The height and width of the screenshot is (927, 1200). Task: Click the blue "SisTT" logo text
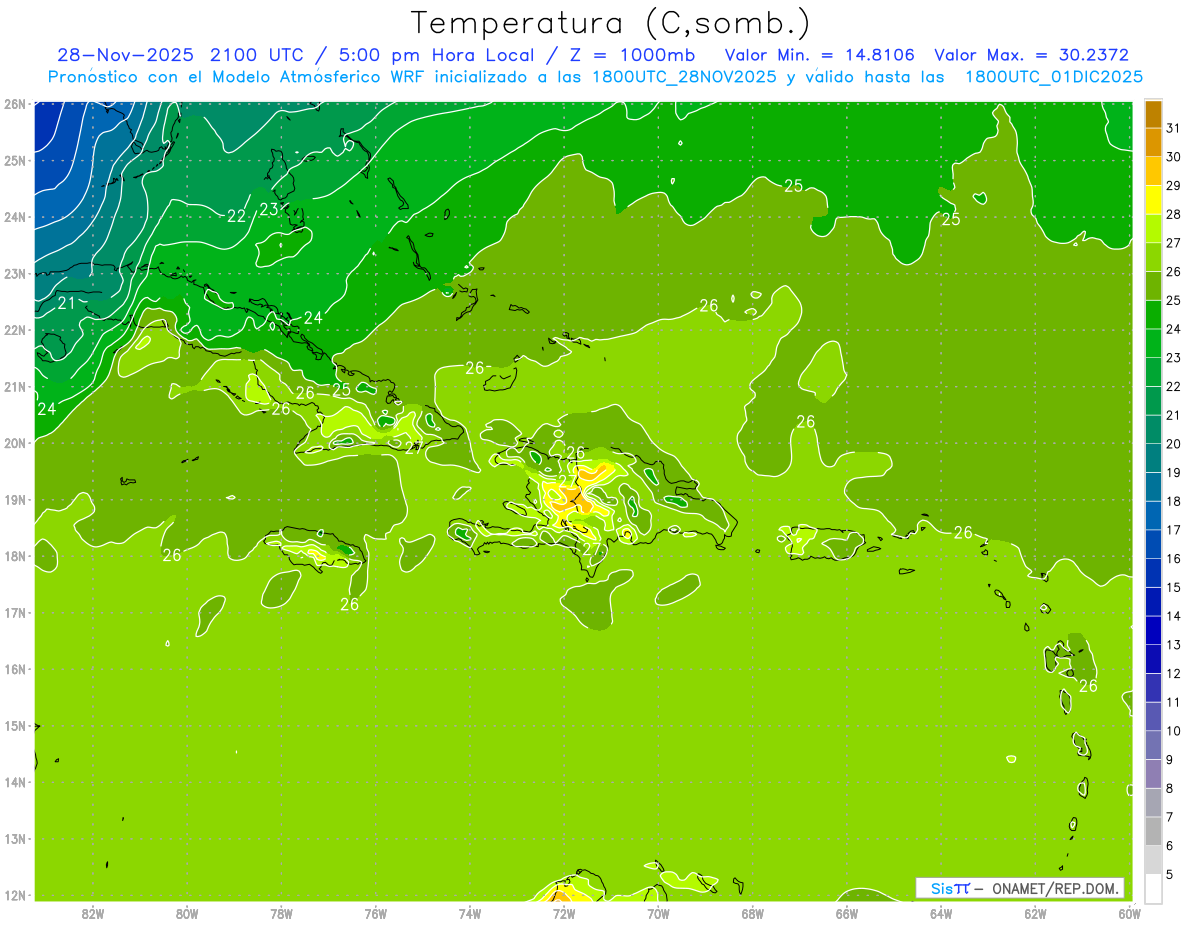click(x=951, y=888)
